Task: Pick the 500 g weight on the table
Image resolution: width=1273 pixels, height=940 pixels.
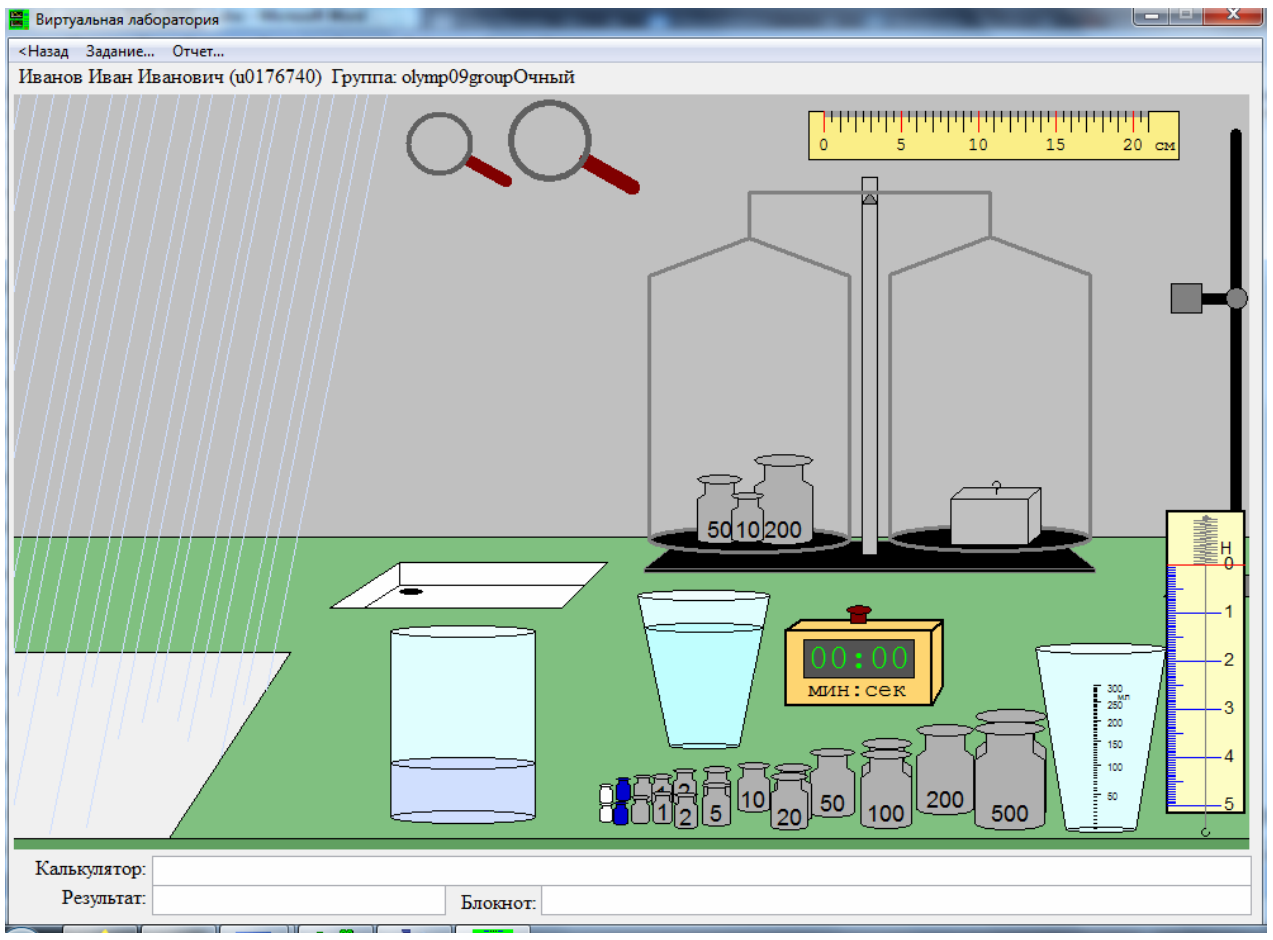Action: tap(1010, 769)
